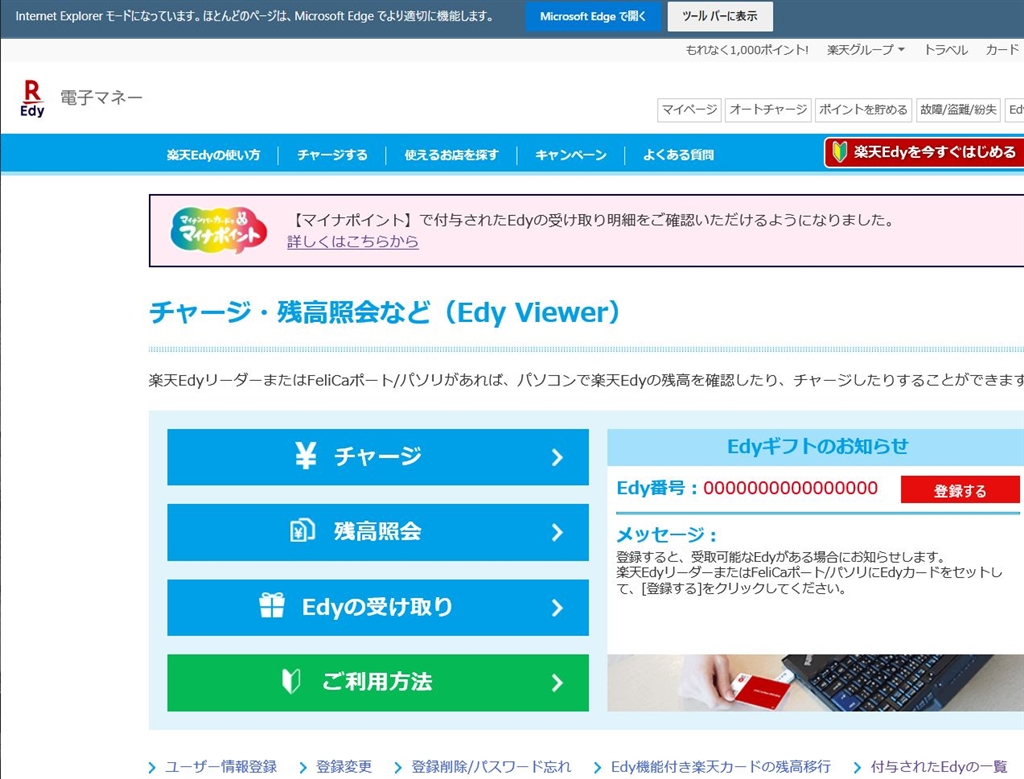Open the カード link in top bar
Screen dimensions: 1024x779
coord(1002,50)
